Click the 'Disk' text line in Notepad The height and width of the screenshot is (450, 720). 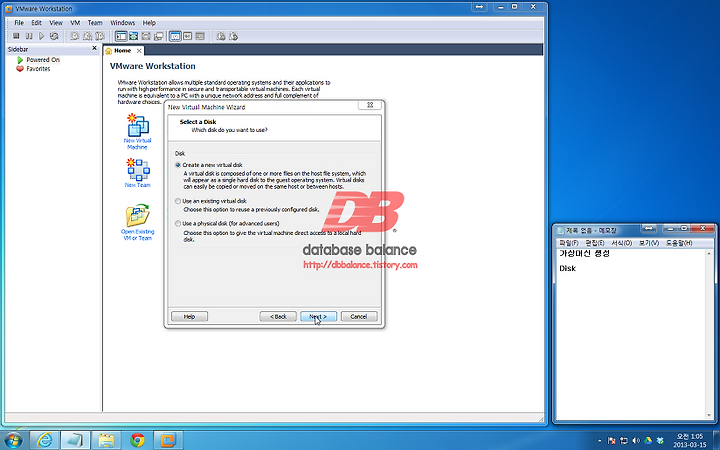(x=567, y=269)
